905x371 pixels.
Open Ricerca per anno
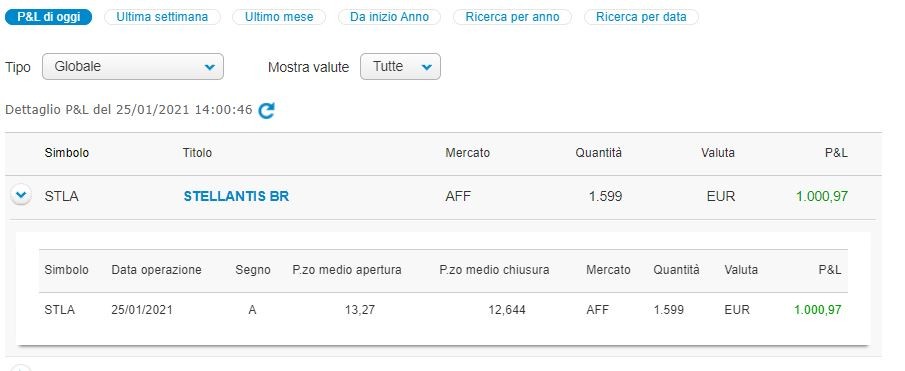coord(513,17)
